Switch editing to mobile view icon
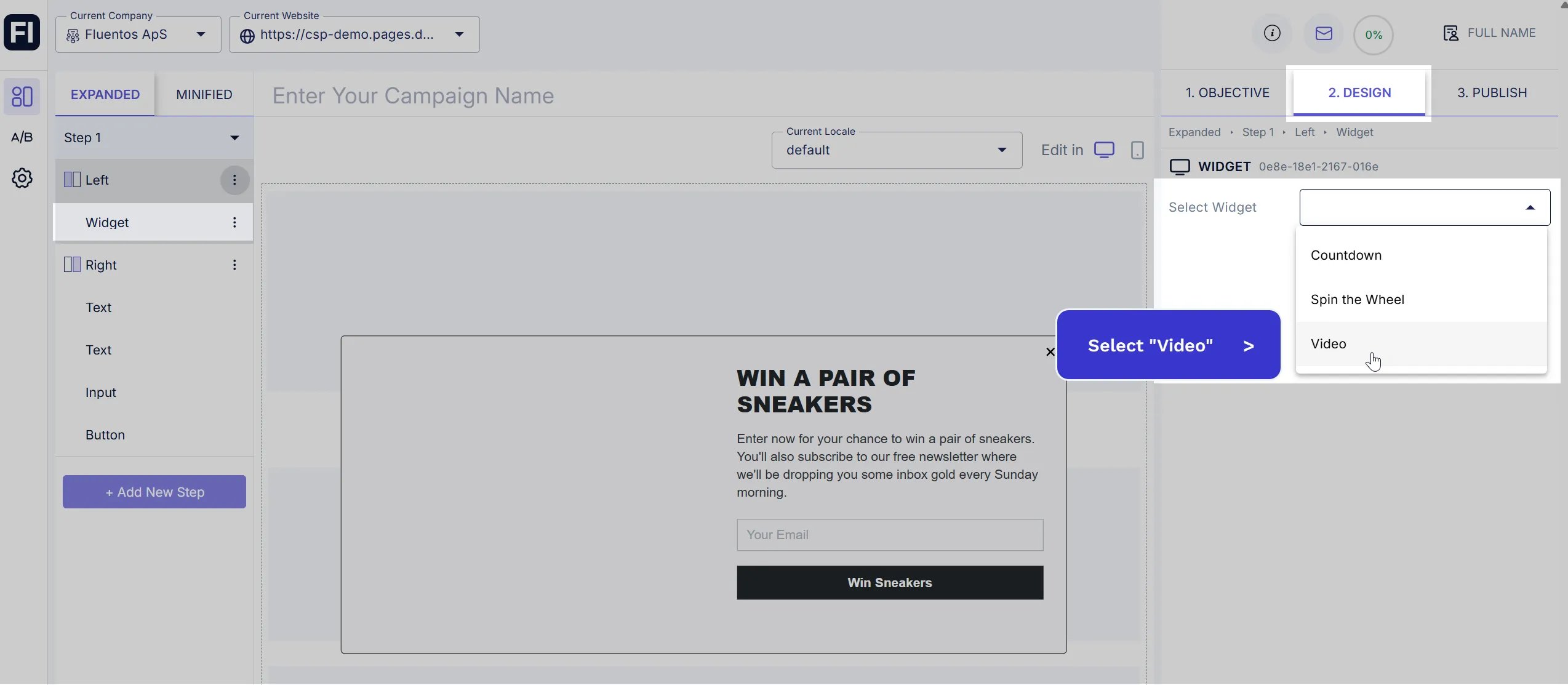 (1137, 150)
